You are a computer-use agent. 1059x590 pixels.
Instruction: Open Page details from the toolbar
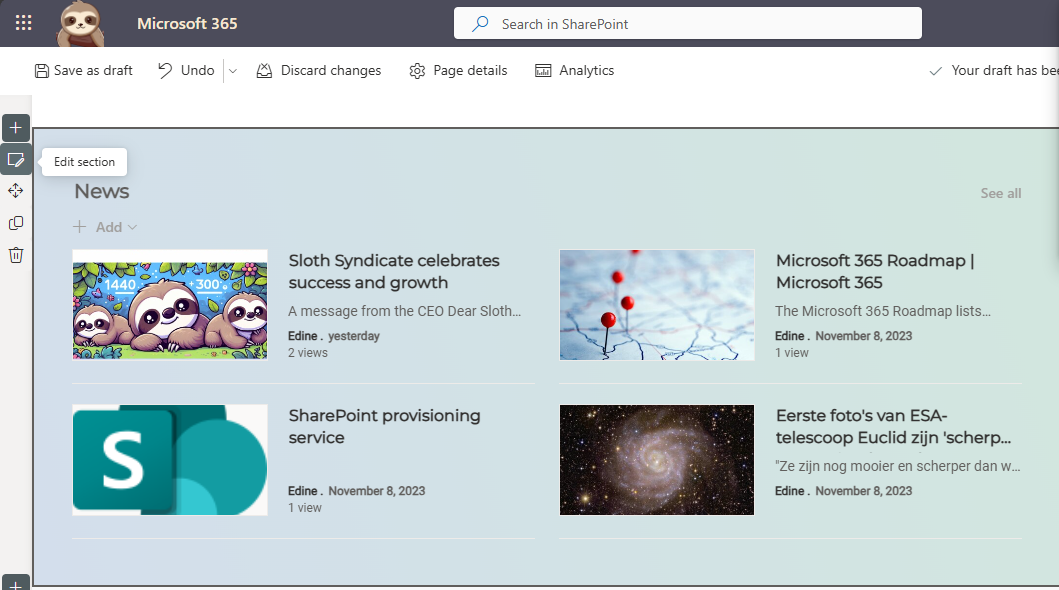point(458,70)
